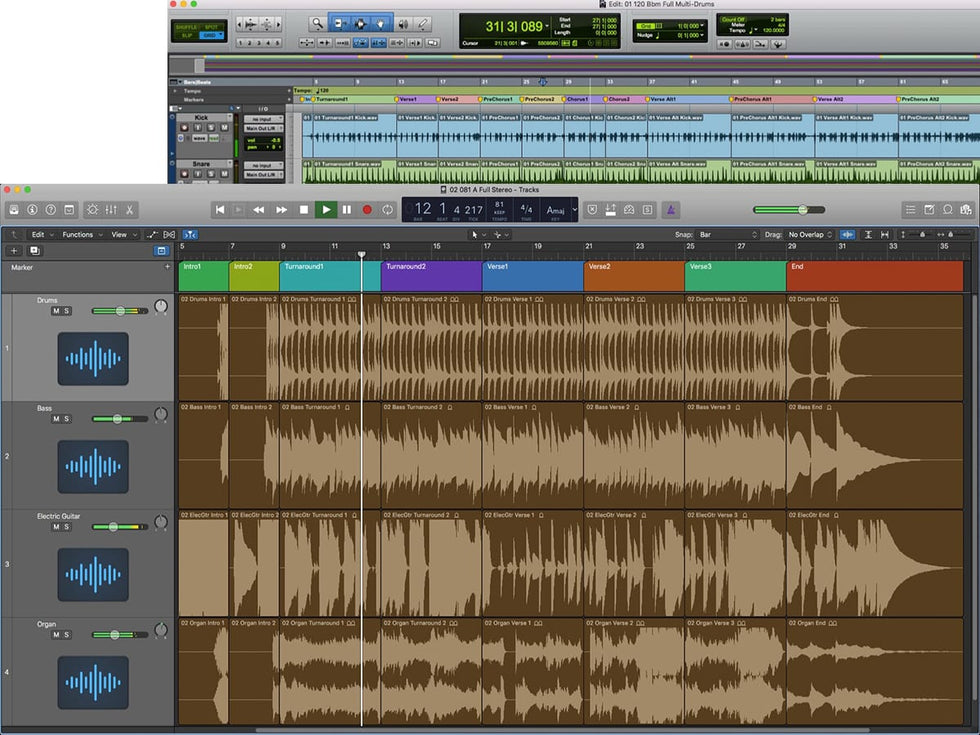
Task: Open the Smart Controls dial button
Action: click(x=92, y=210)
